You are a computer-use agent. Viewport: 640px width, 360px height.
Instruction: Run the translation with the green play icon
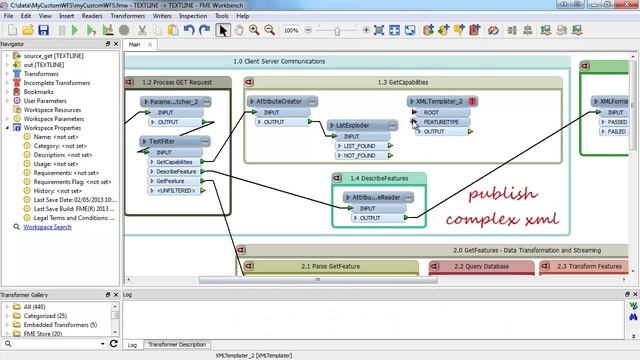click(x=75, y=30)
